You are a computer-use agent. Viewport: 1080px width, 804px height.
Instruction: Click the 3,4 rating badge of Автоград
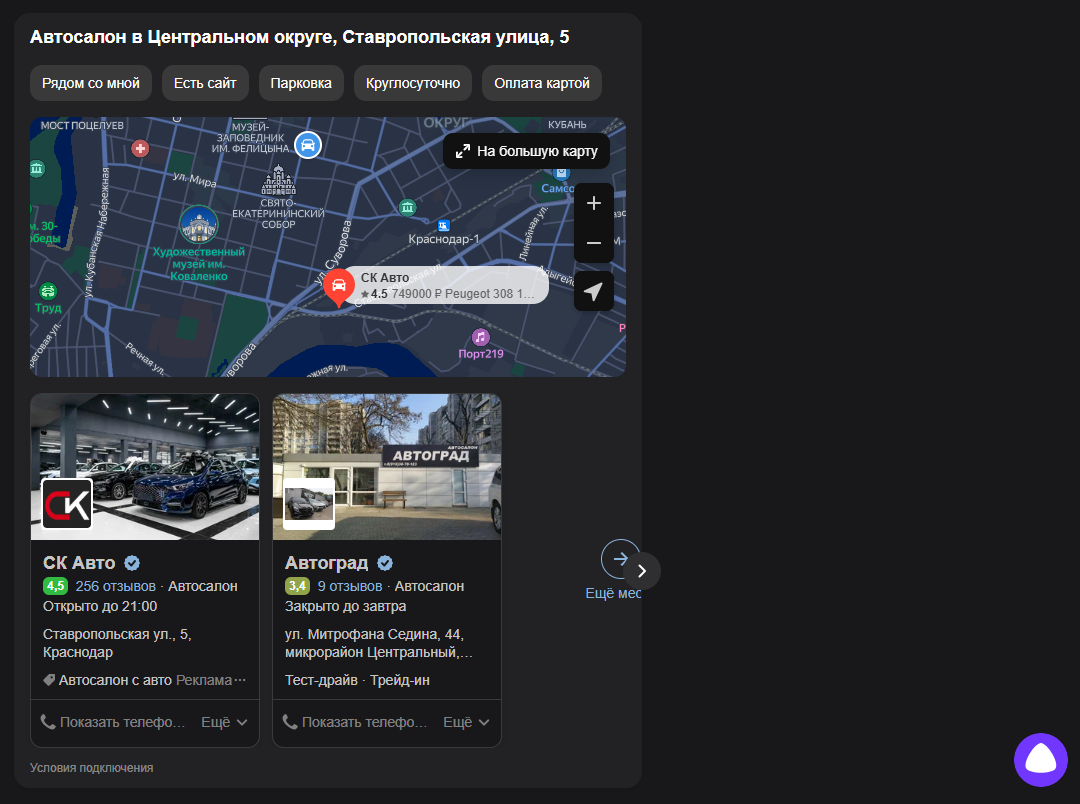click(297, 586)
